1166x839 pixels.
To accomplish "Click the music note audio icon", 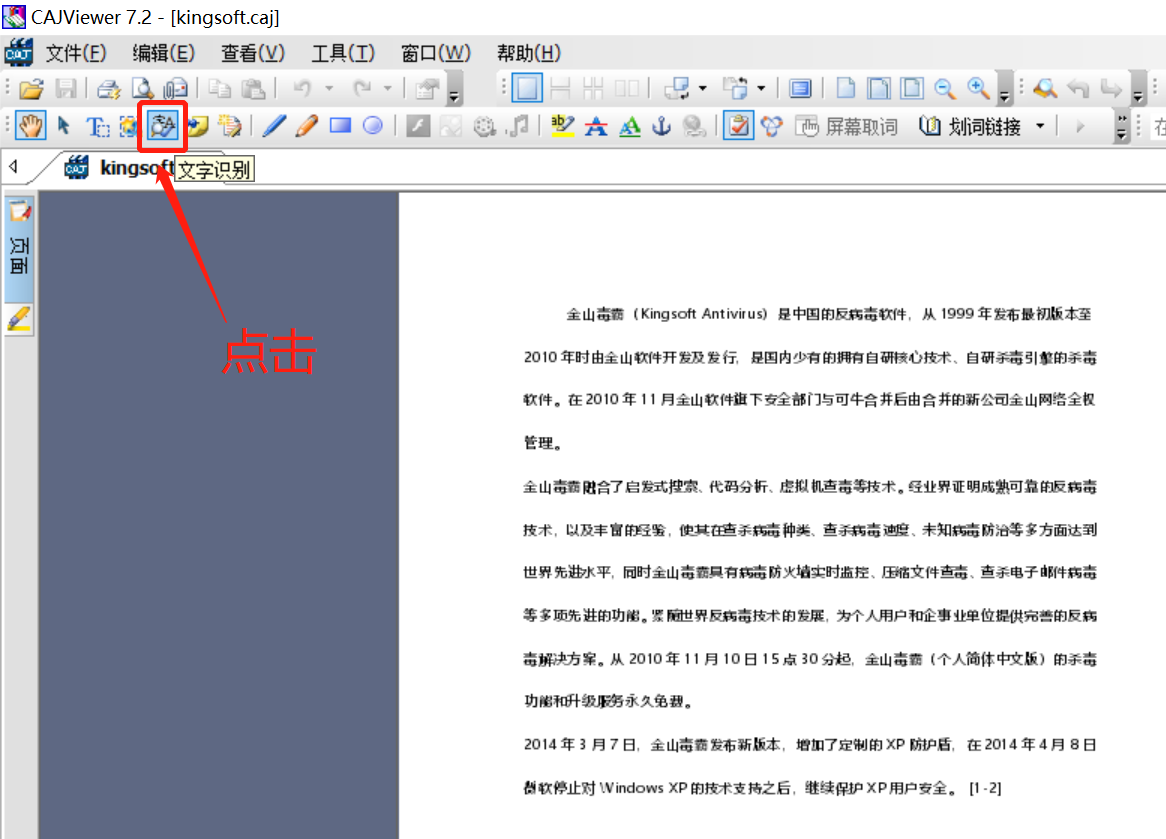I will coord(518,126).
